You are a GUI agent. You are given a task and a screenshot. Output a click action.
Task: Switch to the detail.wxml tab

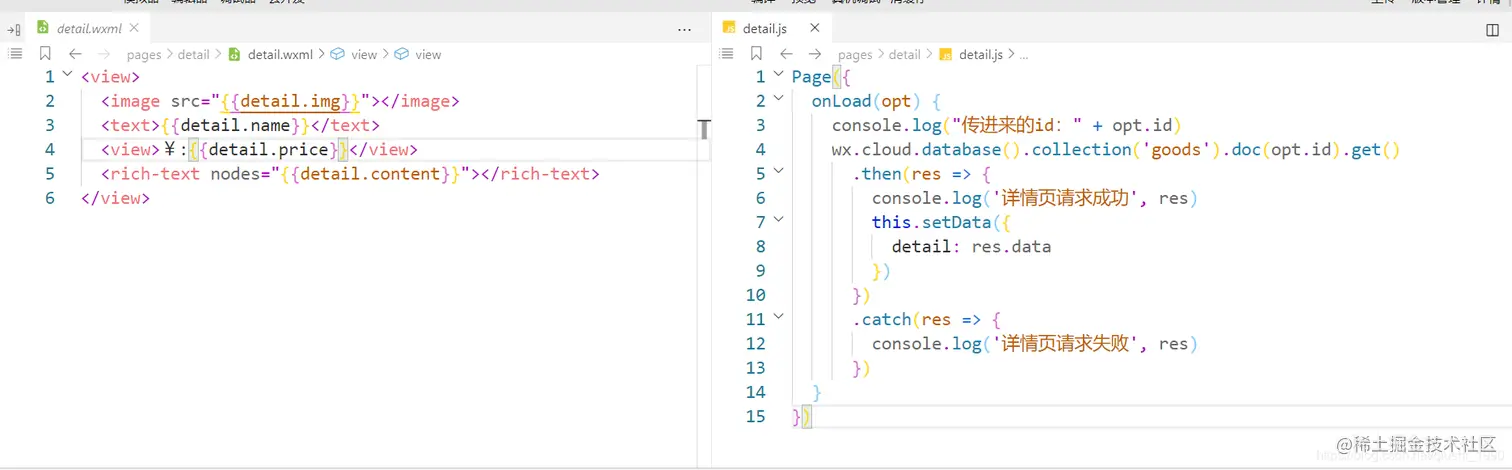89,29
